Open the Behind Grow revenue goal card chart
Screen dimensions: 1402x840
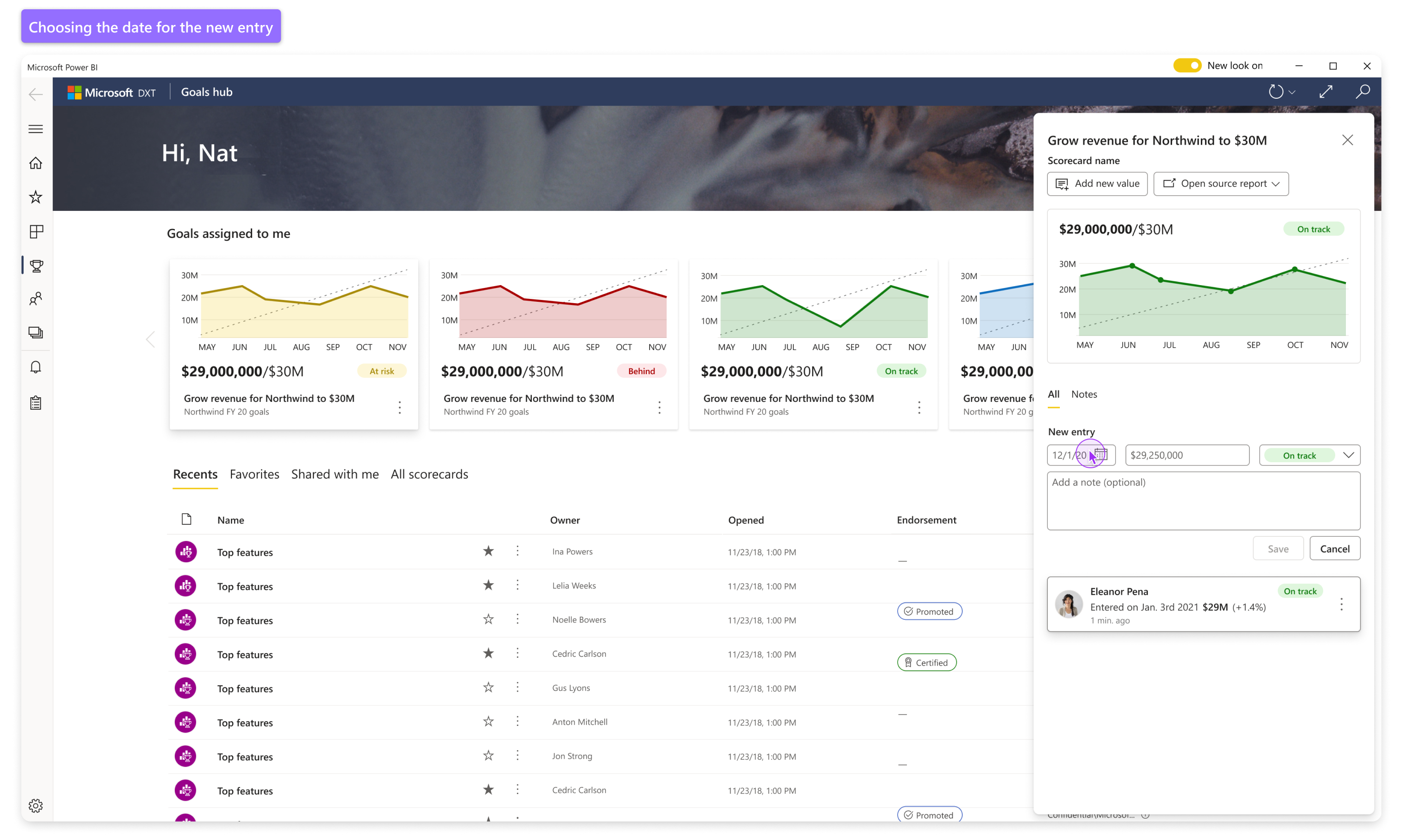(x=554, y=310)
